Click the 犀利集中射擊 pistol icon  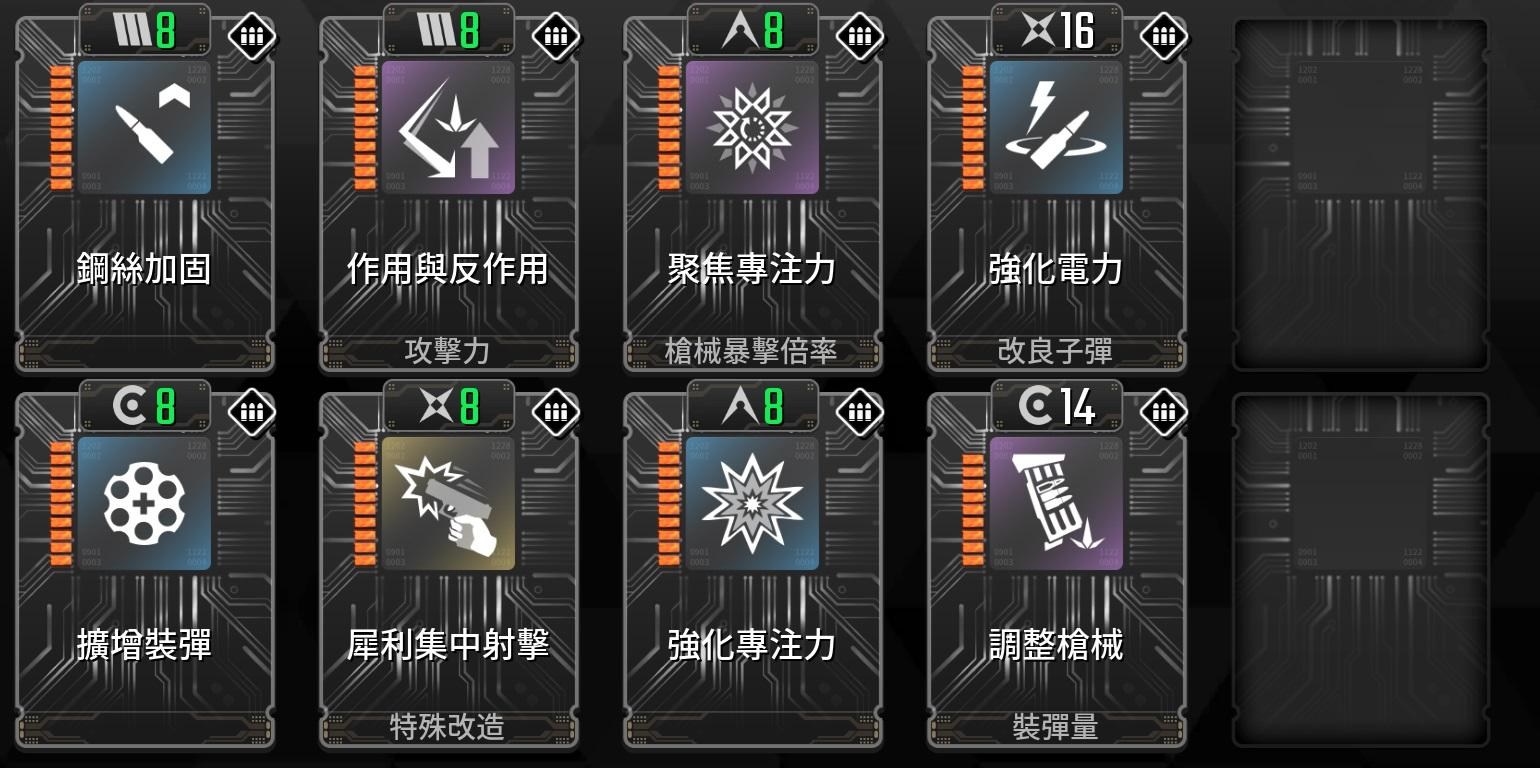(449, 503)
